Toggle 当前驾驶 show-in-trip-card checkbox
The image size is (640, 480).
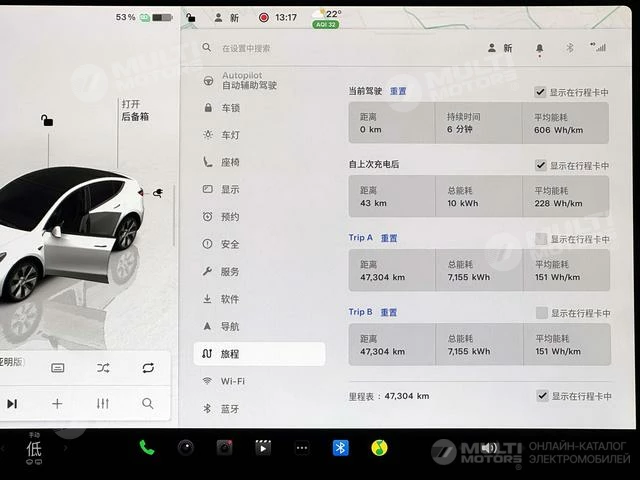point(540,92)
